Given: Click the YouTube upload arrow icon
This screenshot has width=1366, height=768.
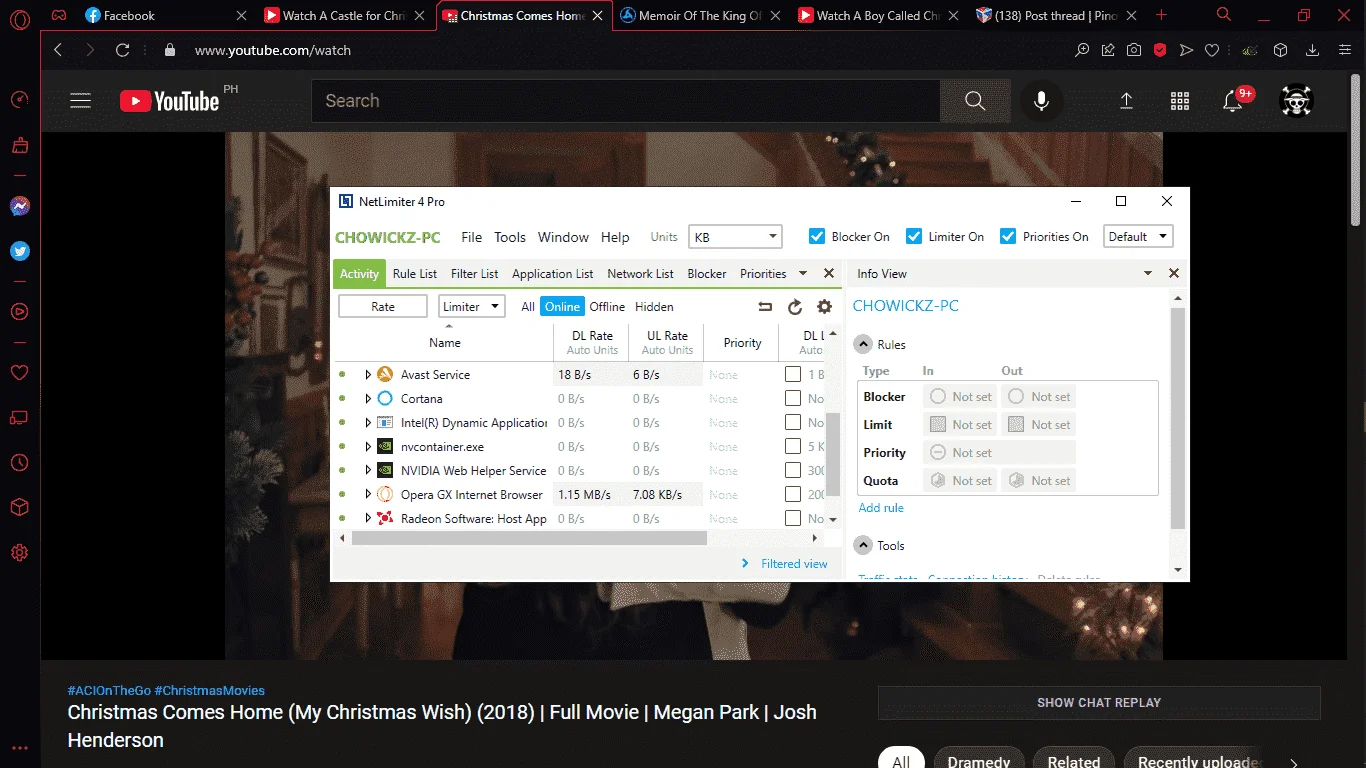Looking at the screenshot, I should tap(1126, 101).
